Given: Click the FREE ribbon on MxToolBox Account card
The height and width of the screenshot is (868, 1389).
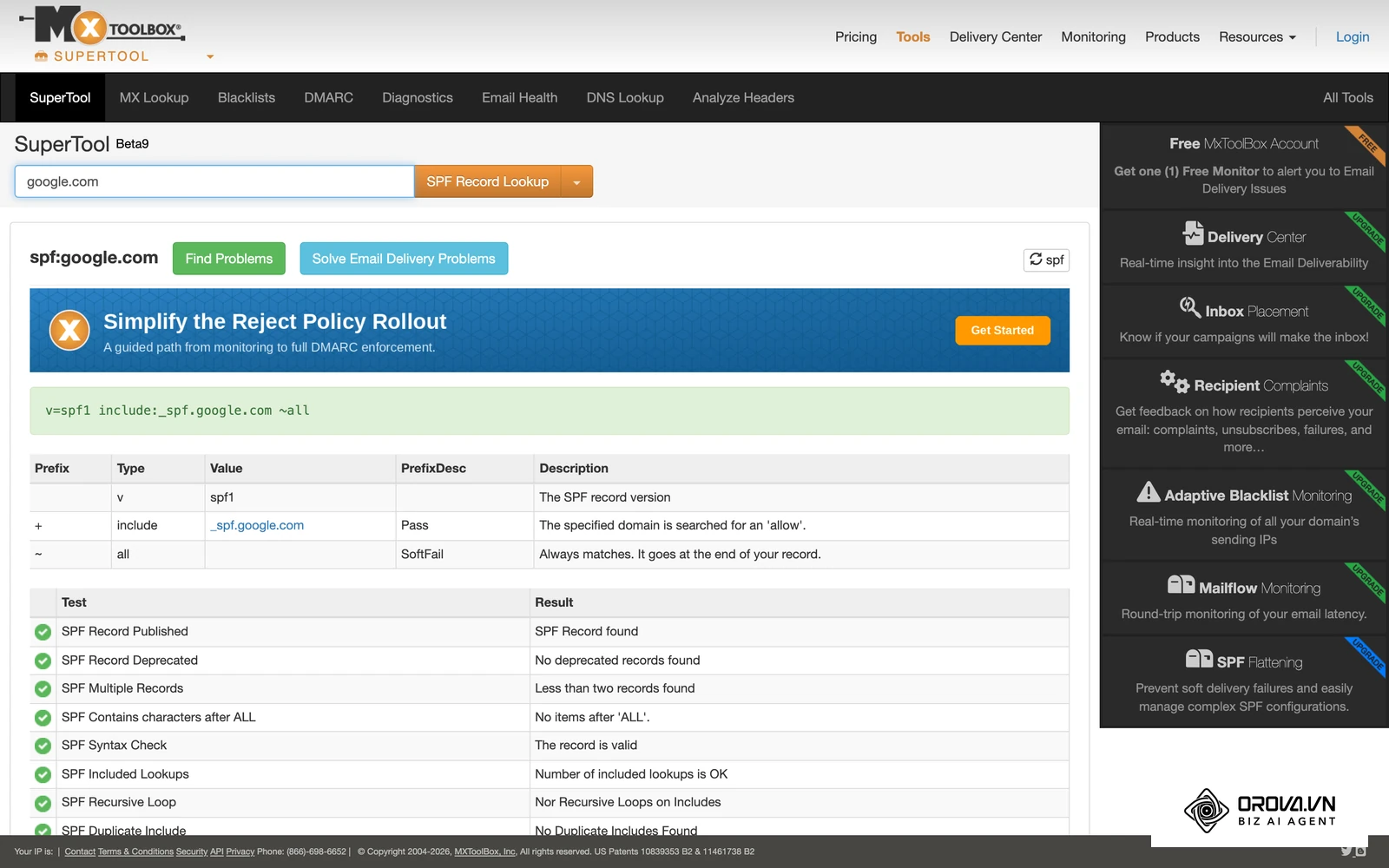Looking at the screenshot, I should click(1367, 144).
